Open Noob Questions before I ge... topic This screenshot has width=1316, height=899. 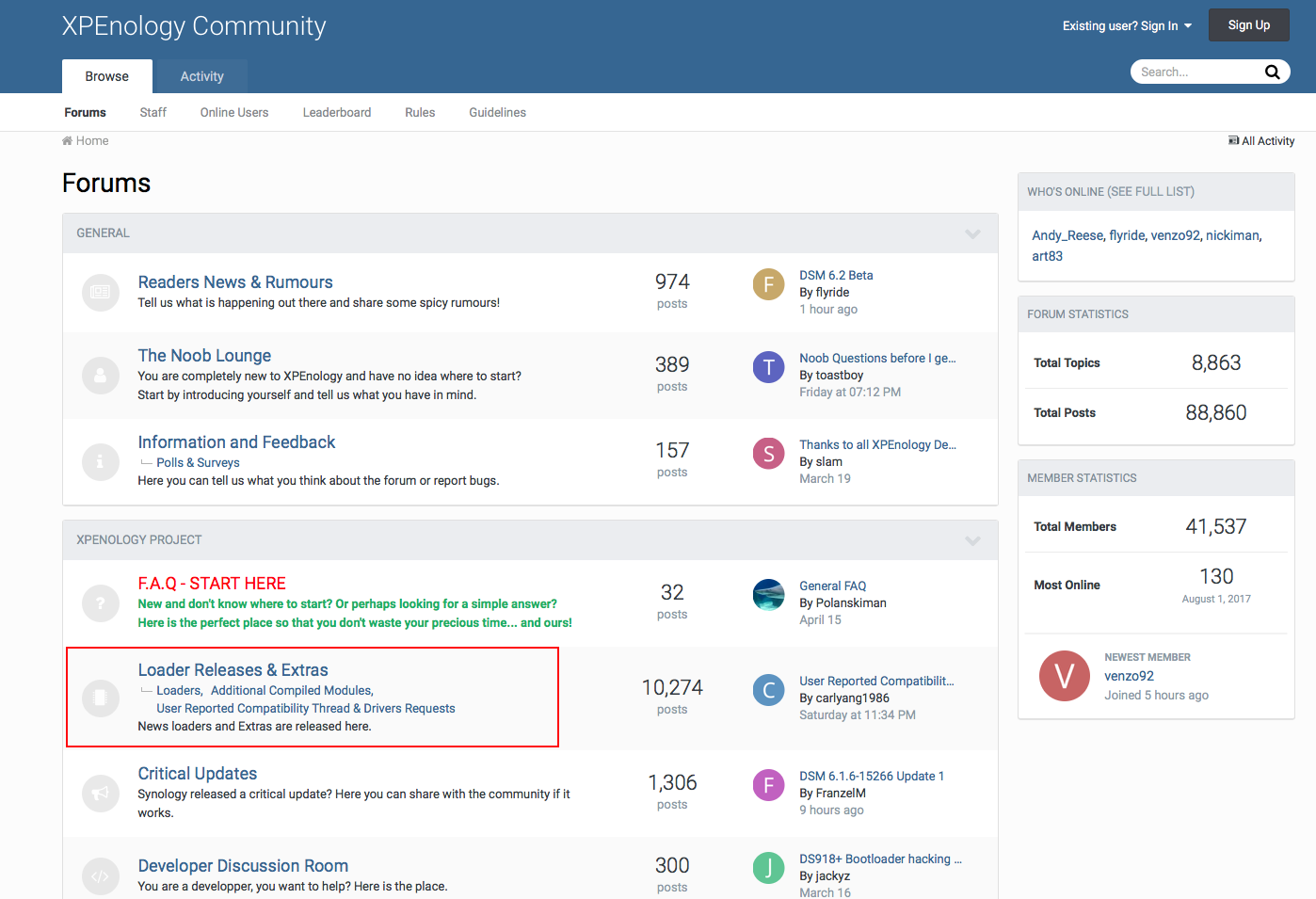click(877, 359)
